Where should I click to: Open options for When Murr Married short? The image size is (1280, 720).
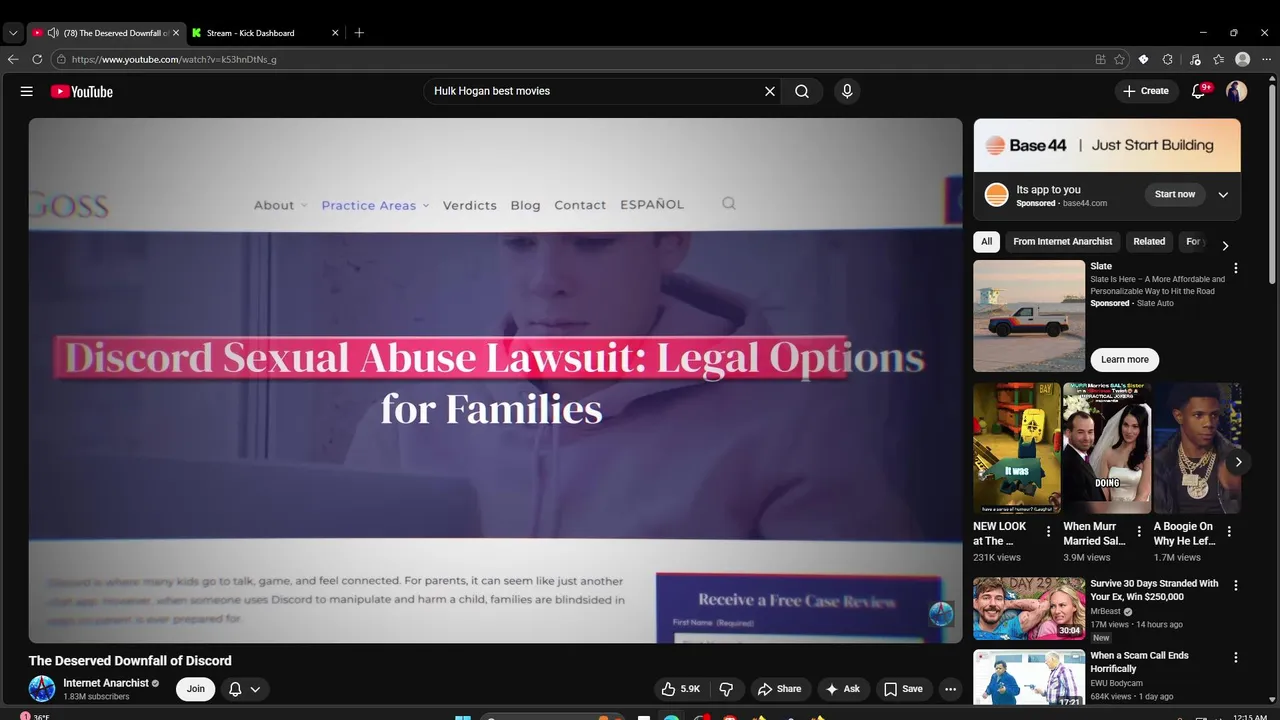1139,531
